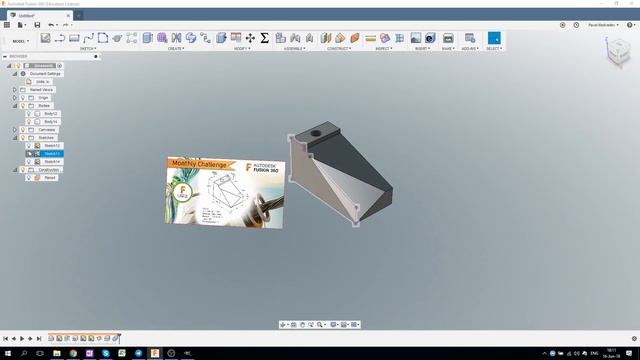Jump to timeline beginning

(5, 338)
